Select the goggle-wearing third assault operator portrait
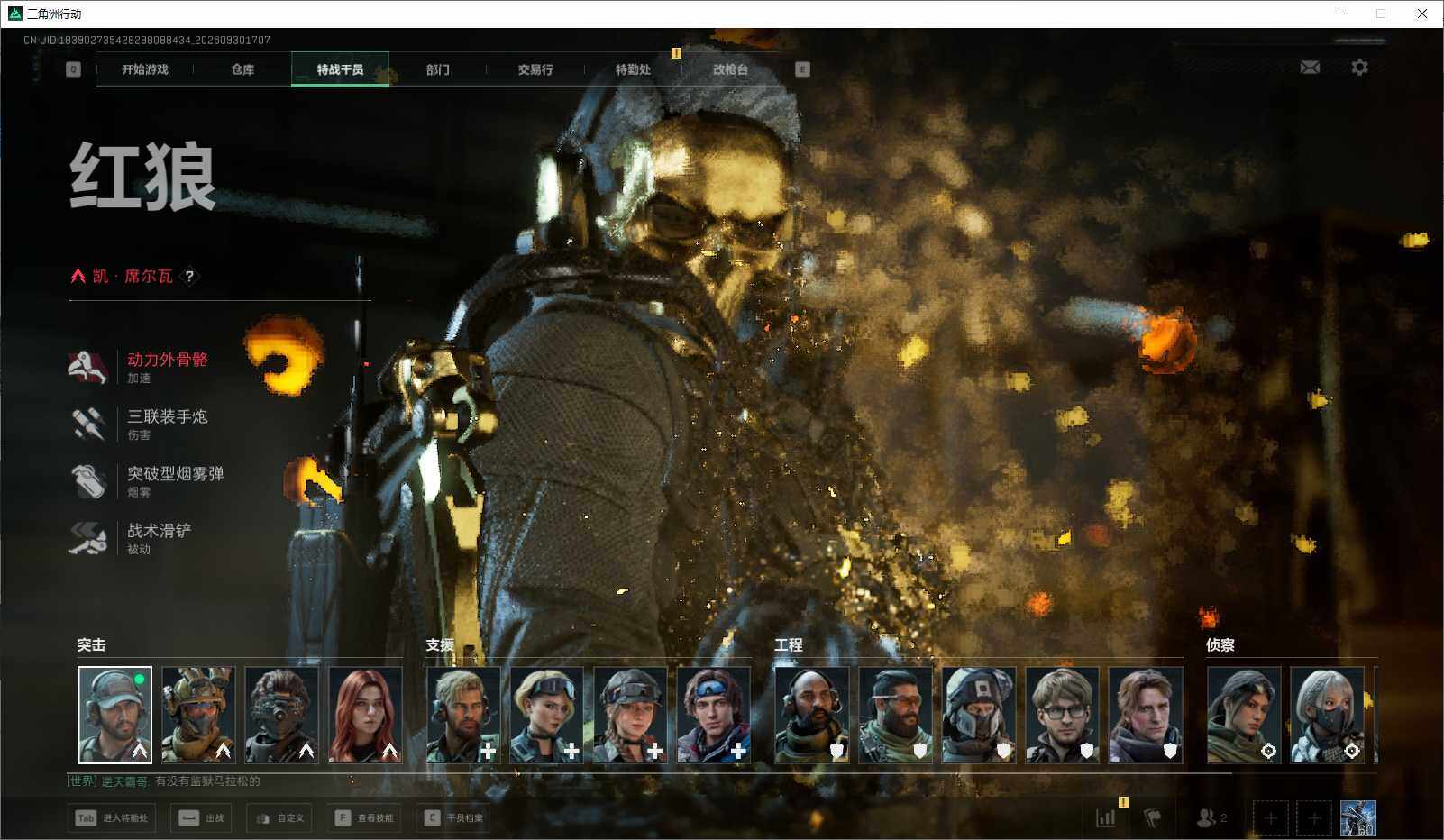 (281, 716)
